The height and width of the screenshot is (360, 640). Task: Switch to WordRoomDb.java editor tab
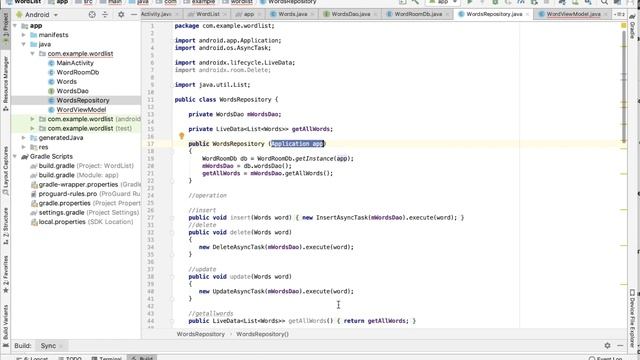(418, 14)
